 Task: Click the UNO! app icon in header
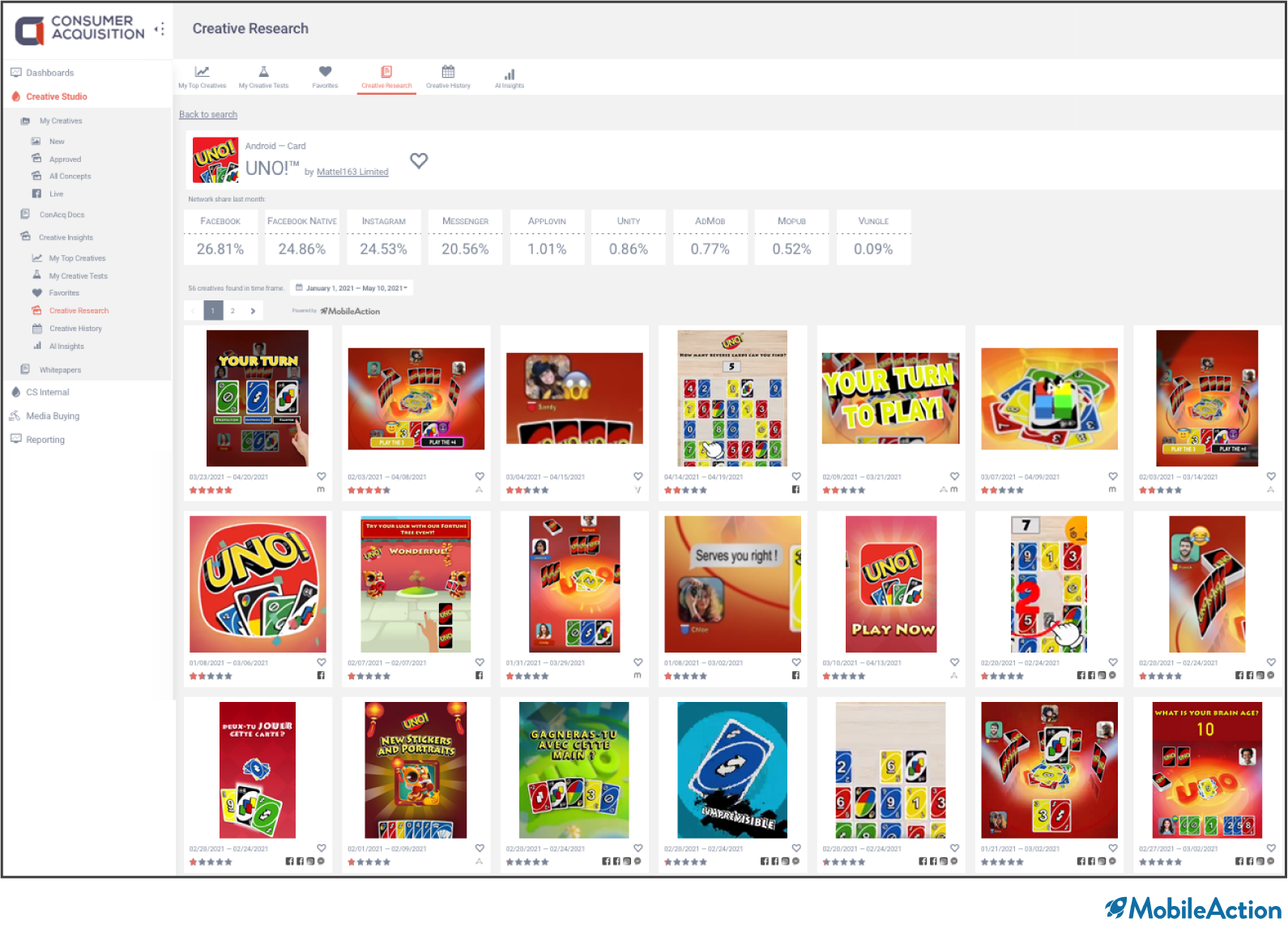[215, 160]
